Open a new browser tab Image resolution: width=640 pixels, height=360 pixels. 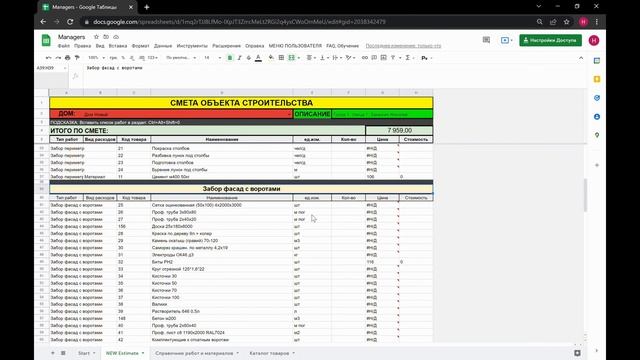click(x=147, y=7)
